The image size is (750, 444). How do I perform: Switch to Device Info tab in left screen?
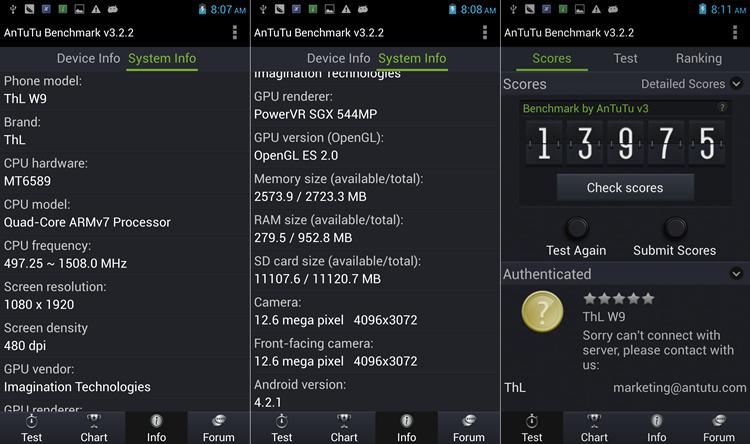tap(88, 58)
